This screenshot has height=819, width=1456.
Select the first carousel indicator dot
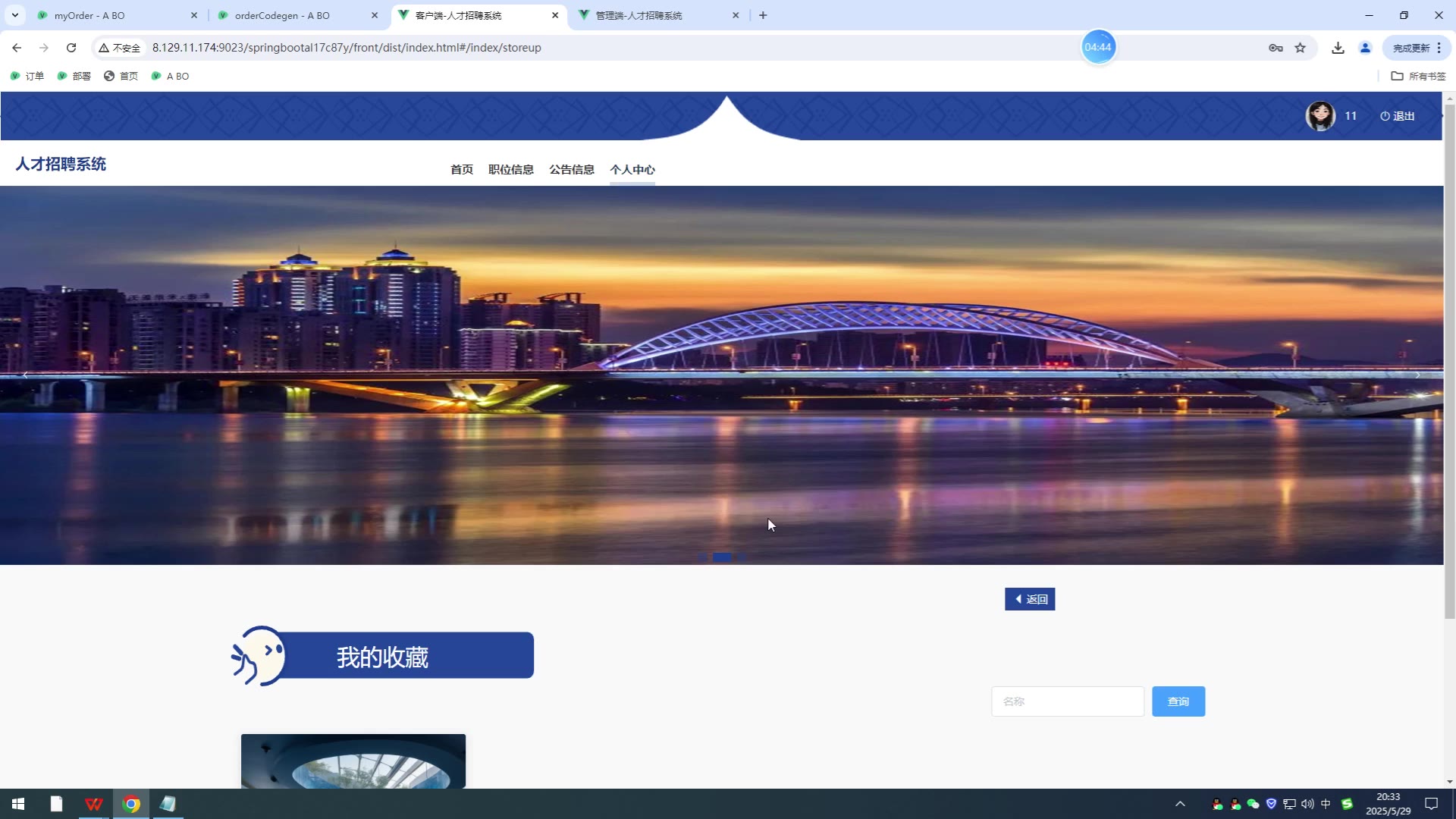click(x=702, y=557)
